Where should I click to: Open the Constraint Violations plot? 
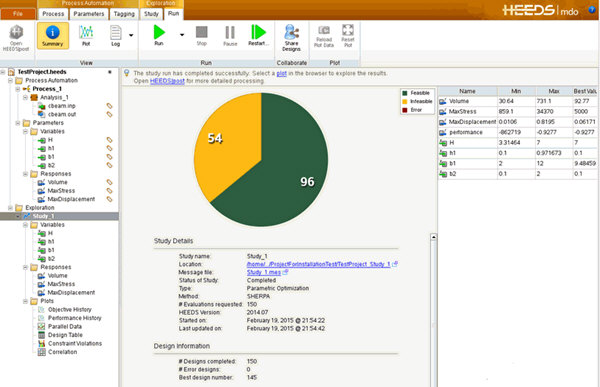[75, 343]
